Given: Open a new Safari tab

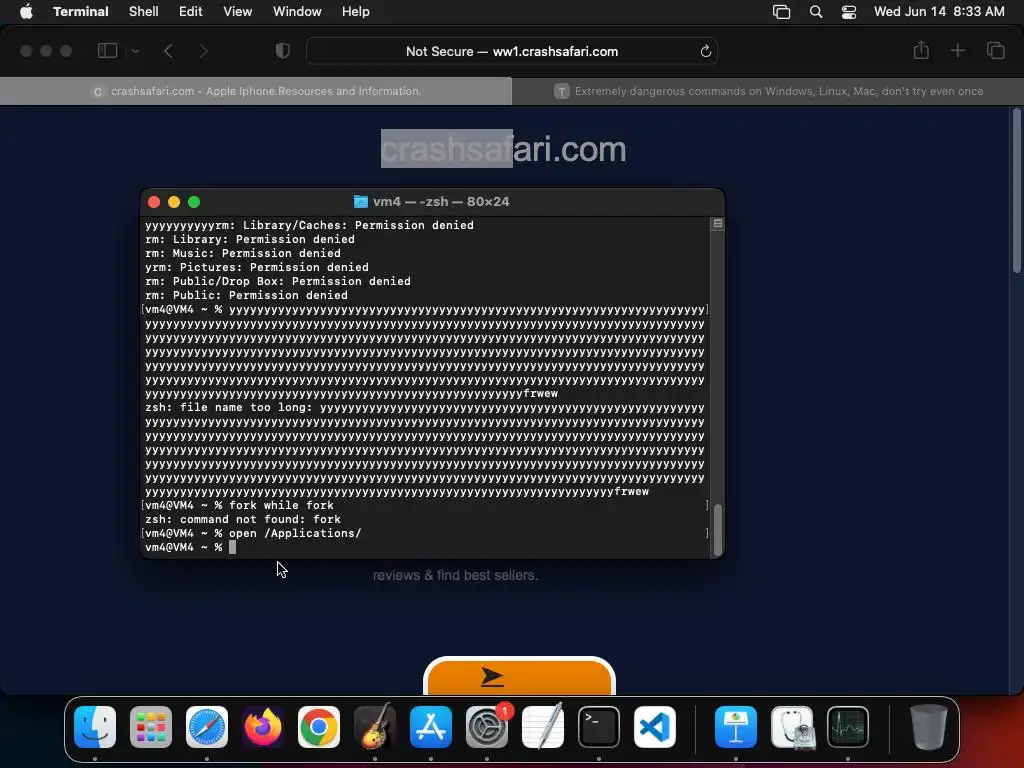Looking at the screenshot, I should coord(957,50).
